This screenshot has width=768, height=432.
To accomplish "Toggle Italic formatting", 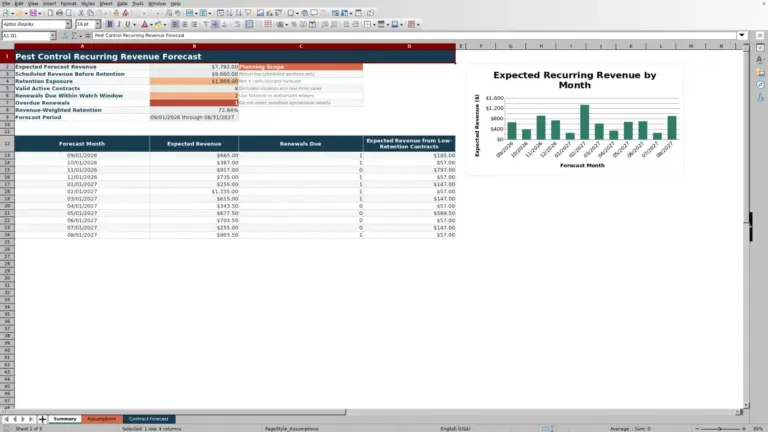I will 119,24.
